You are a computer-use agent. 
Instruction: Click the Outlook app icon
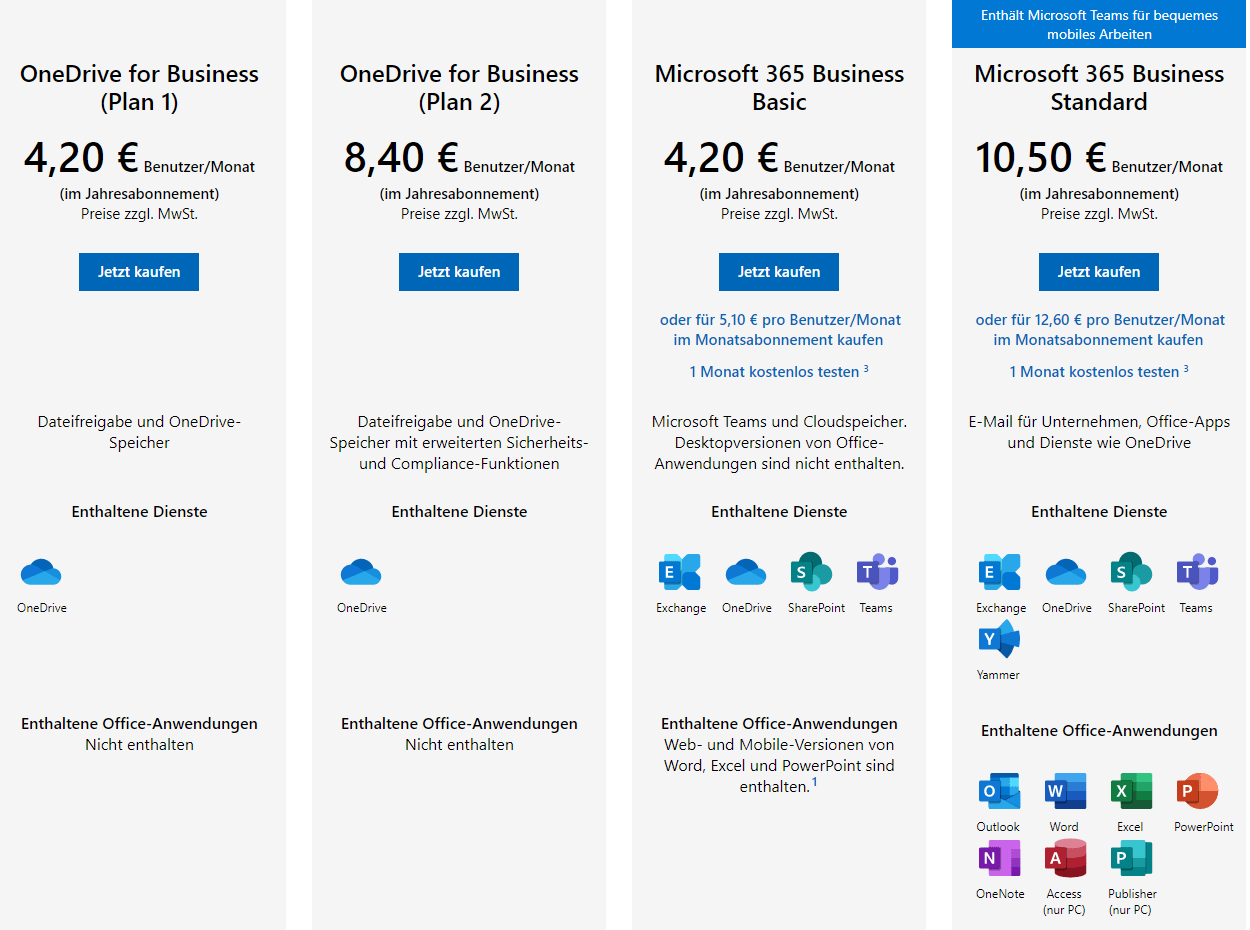(998, 790)
